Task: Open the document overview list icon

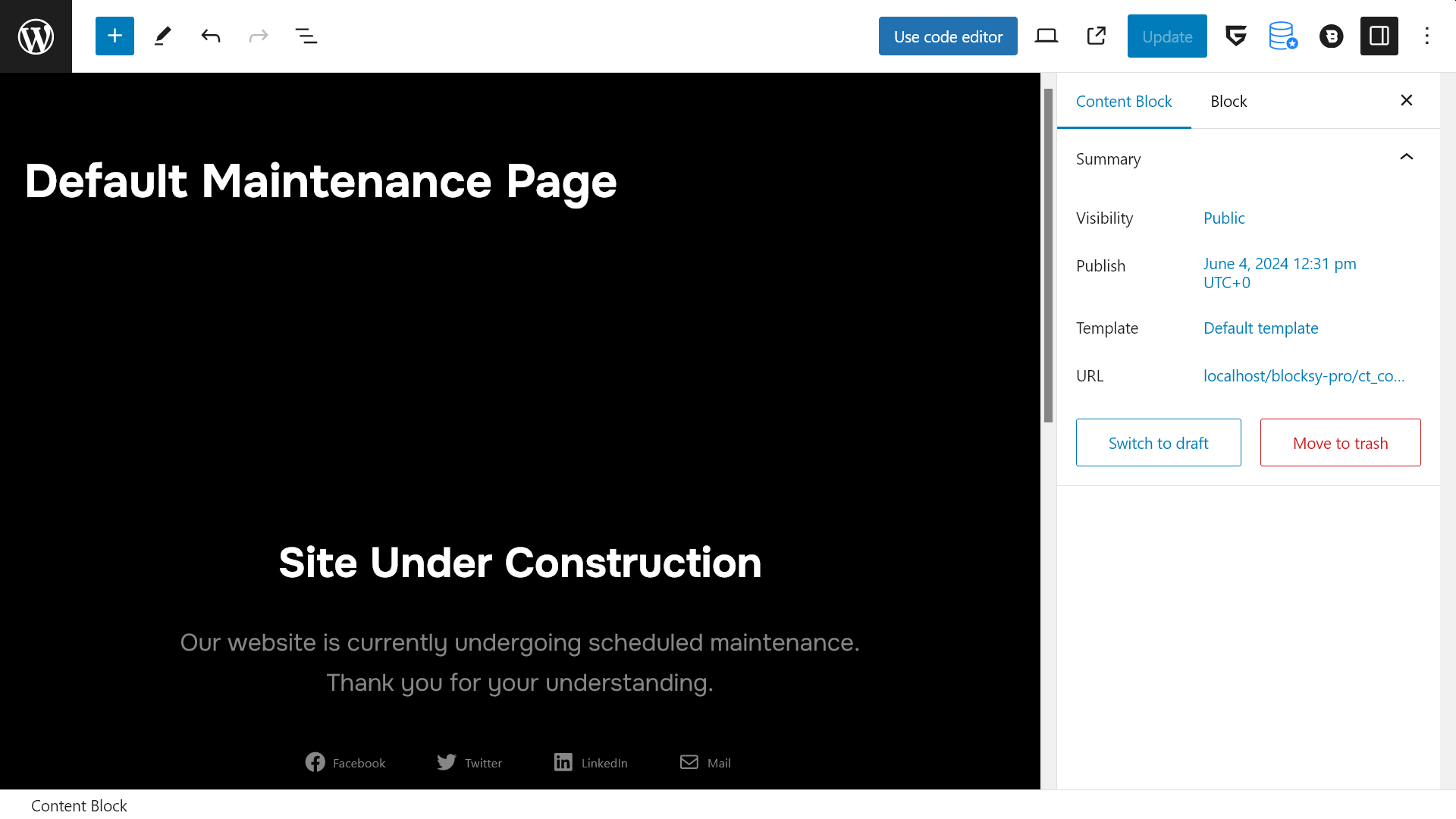Action: point(306,36)
